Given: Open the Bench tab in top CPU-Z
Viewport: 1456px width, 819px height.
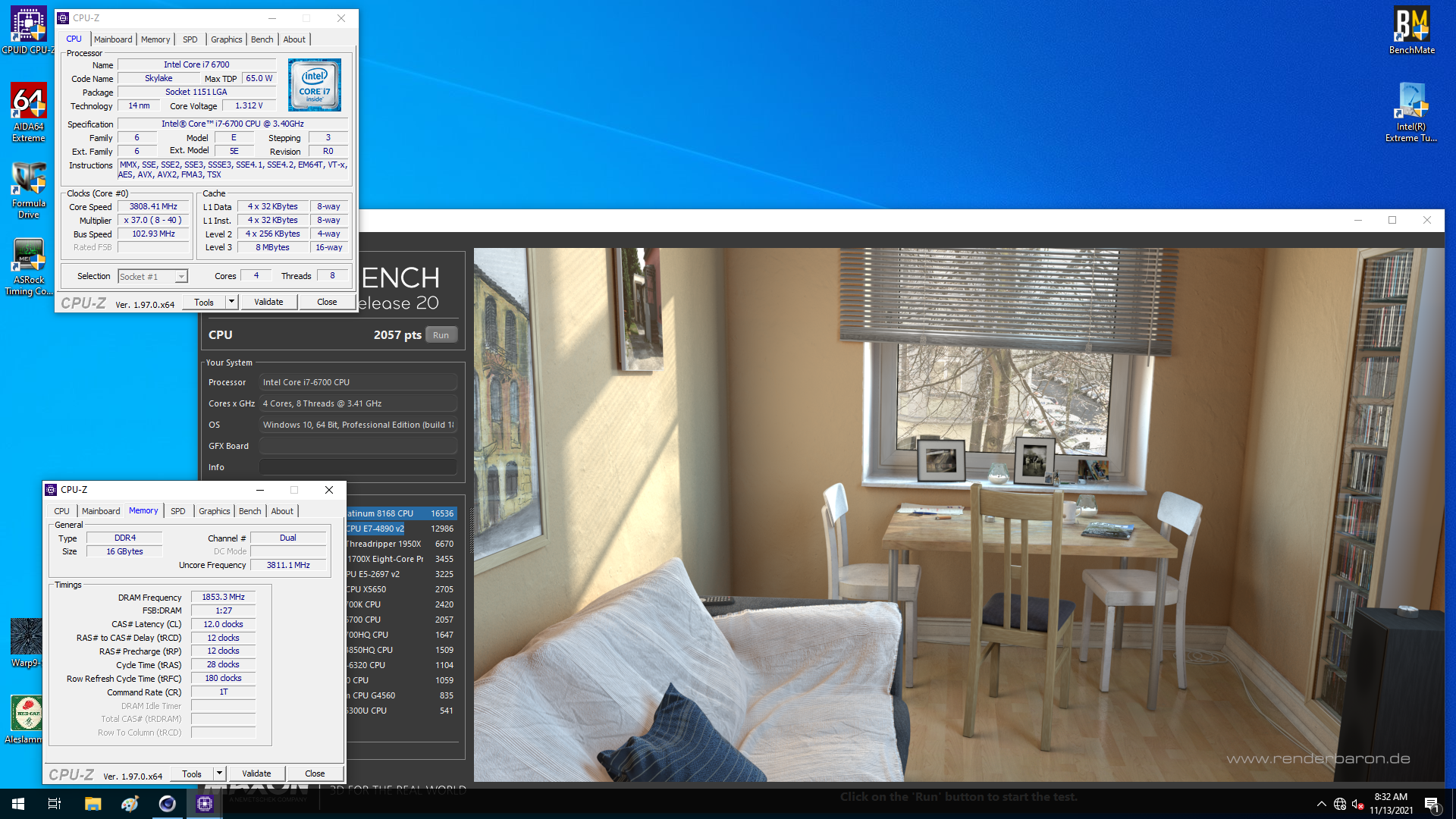Looking at the screenshot, I should coord(262,39).
